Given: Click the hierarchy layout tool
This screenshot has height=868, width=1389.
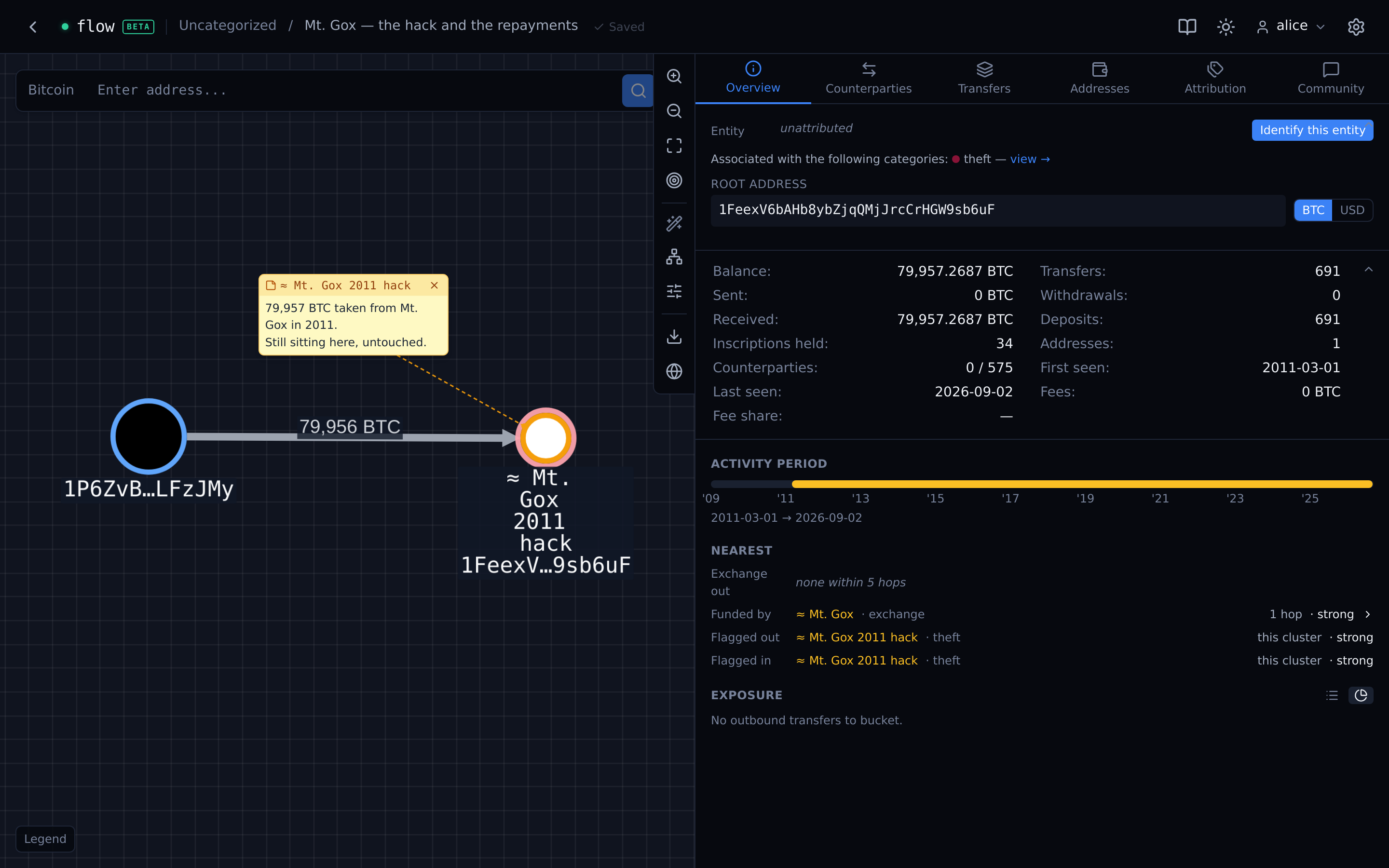Looking at the screenshot, I should [x=674, y=257].
